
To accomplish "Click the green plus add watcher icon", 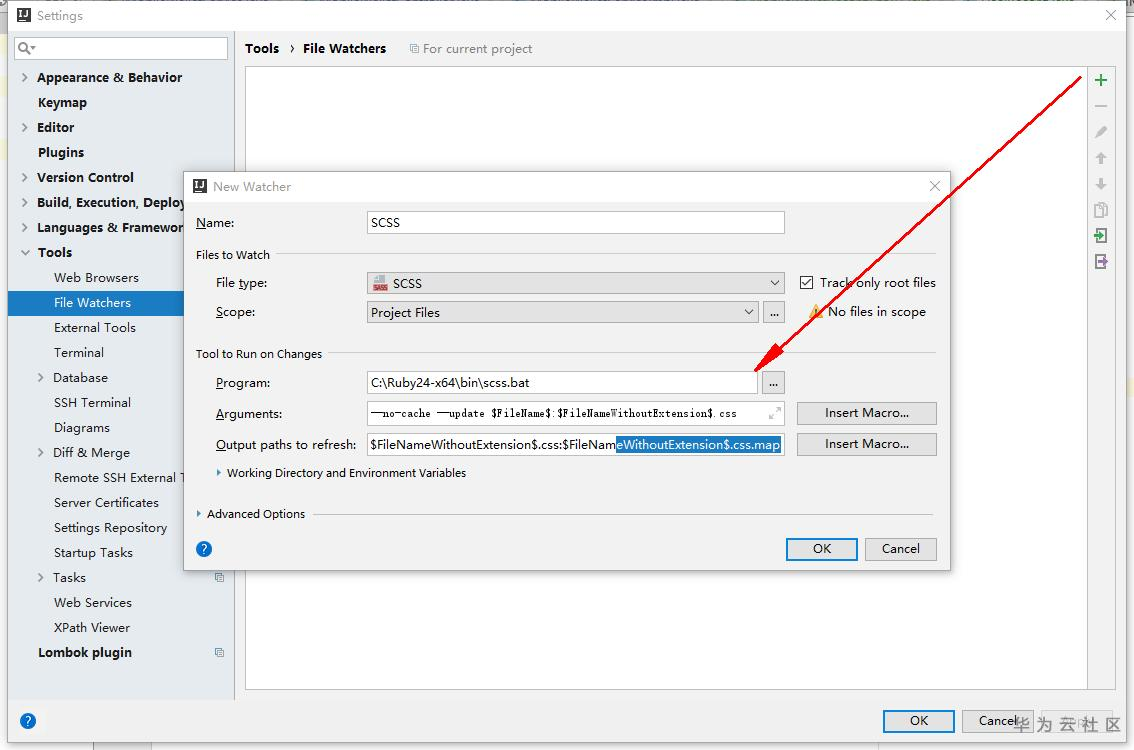I will click(x=1101, y=80).
